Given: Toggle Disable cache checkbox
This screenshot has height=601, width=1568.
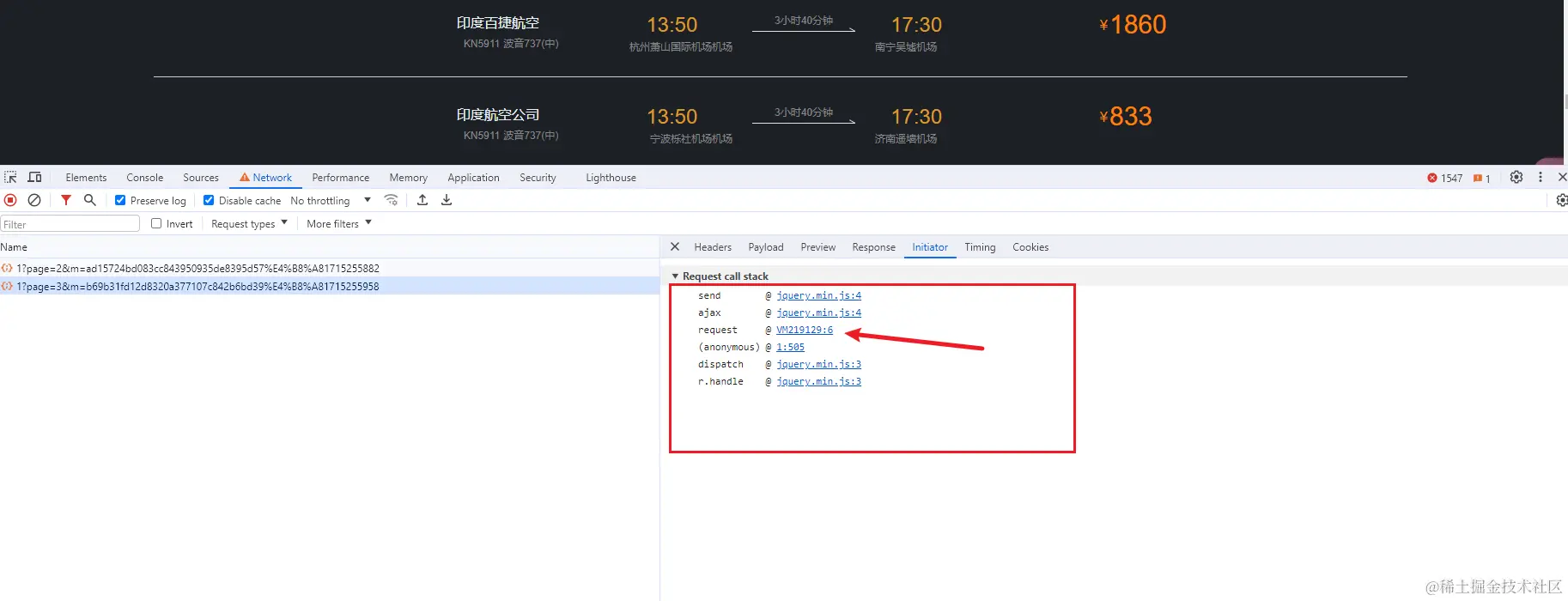Looking at the screenshot, I should click(209, 200).
